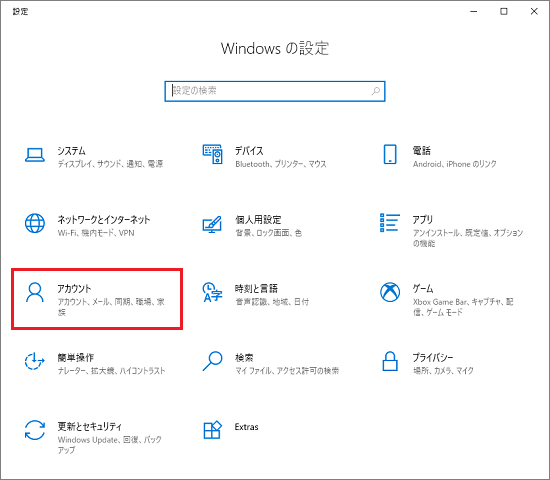
Task: Click the プライバシー padlock icon
Action: click(x=390, y=361)
